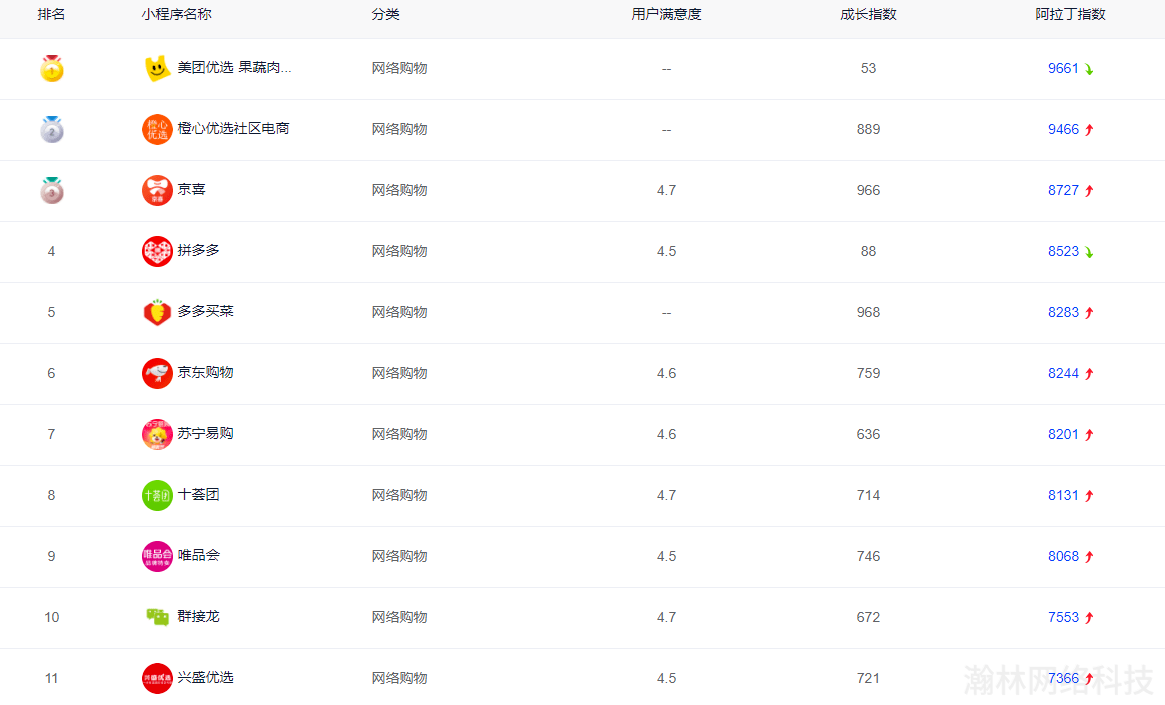This screenshot has height=705, width=1165.
Task: Click the 十荟团 green logo icon
Action: click(157, 496)
